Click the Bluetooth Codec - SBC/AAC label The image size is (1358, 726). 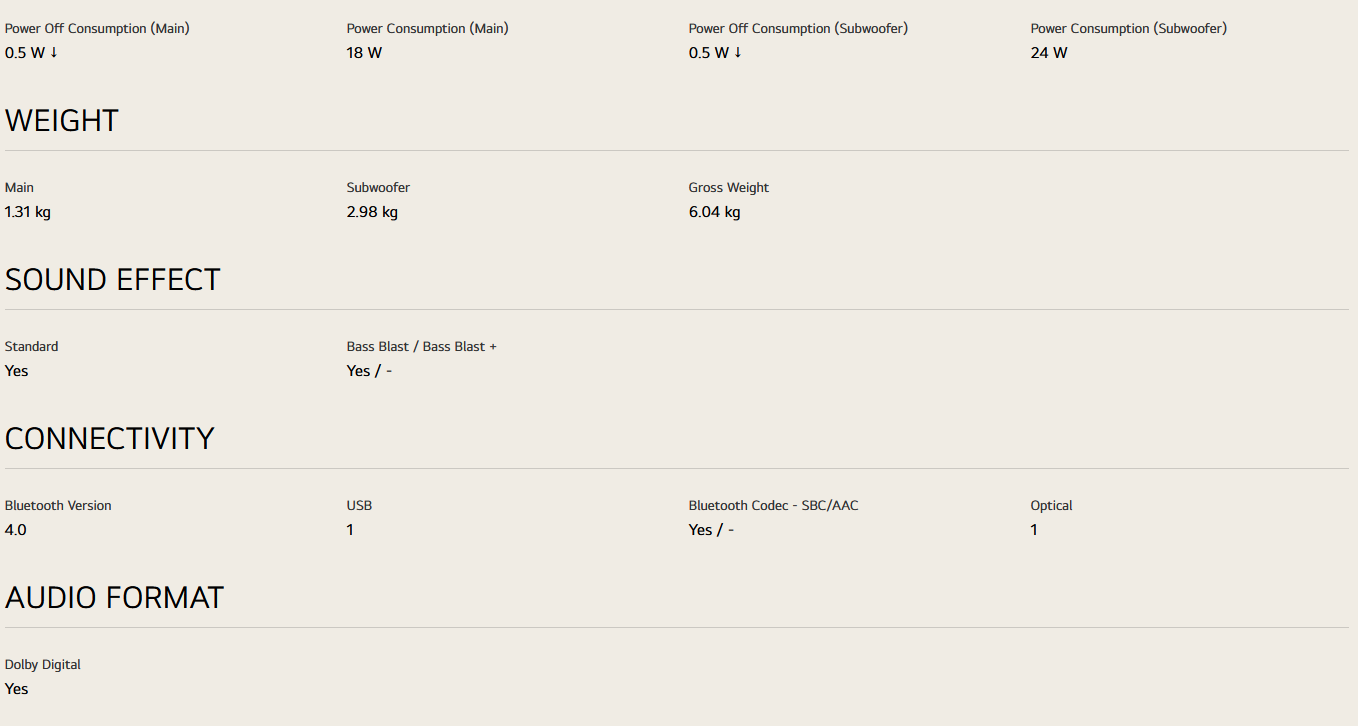tap(773, 506)
